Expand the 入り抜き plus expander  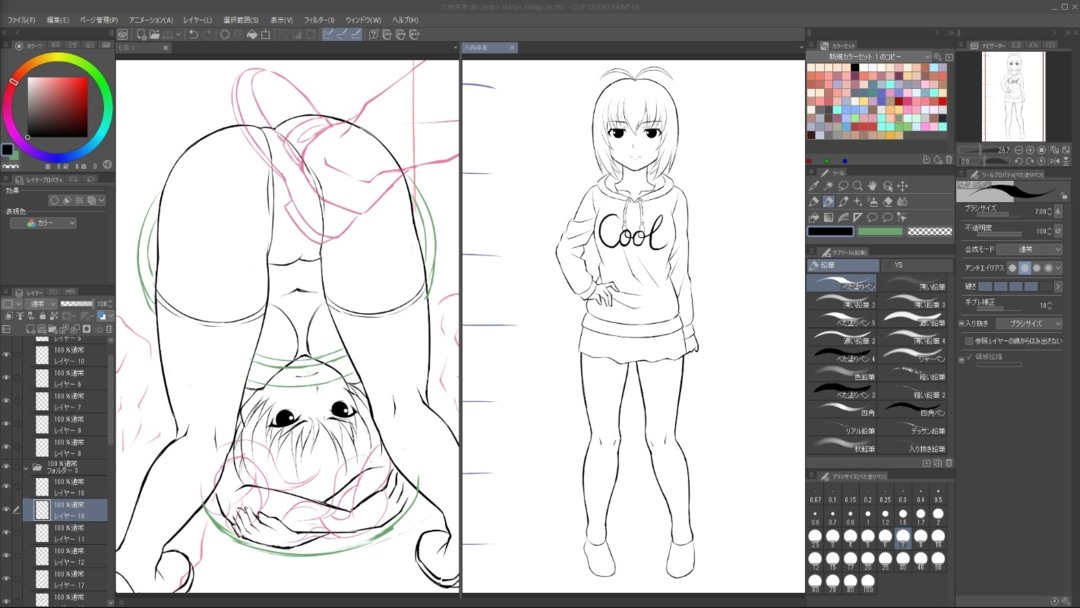962,323
